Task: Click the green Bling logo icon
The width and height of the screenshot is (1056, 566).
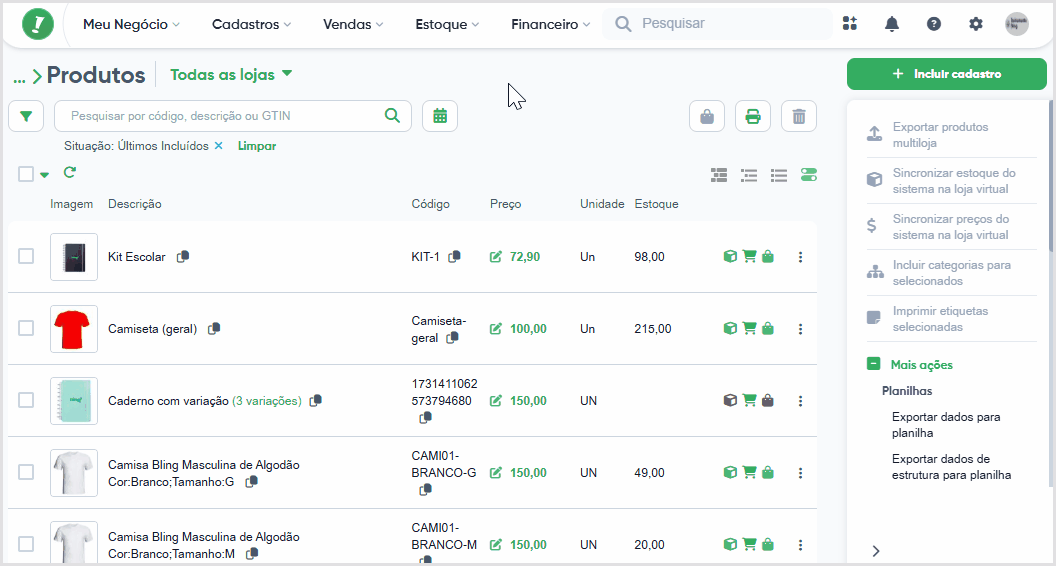Action: click(38, 24)
